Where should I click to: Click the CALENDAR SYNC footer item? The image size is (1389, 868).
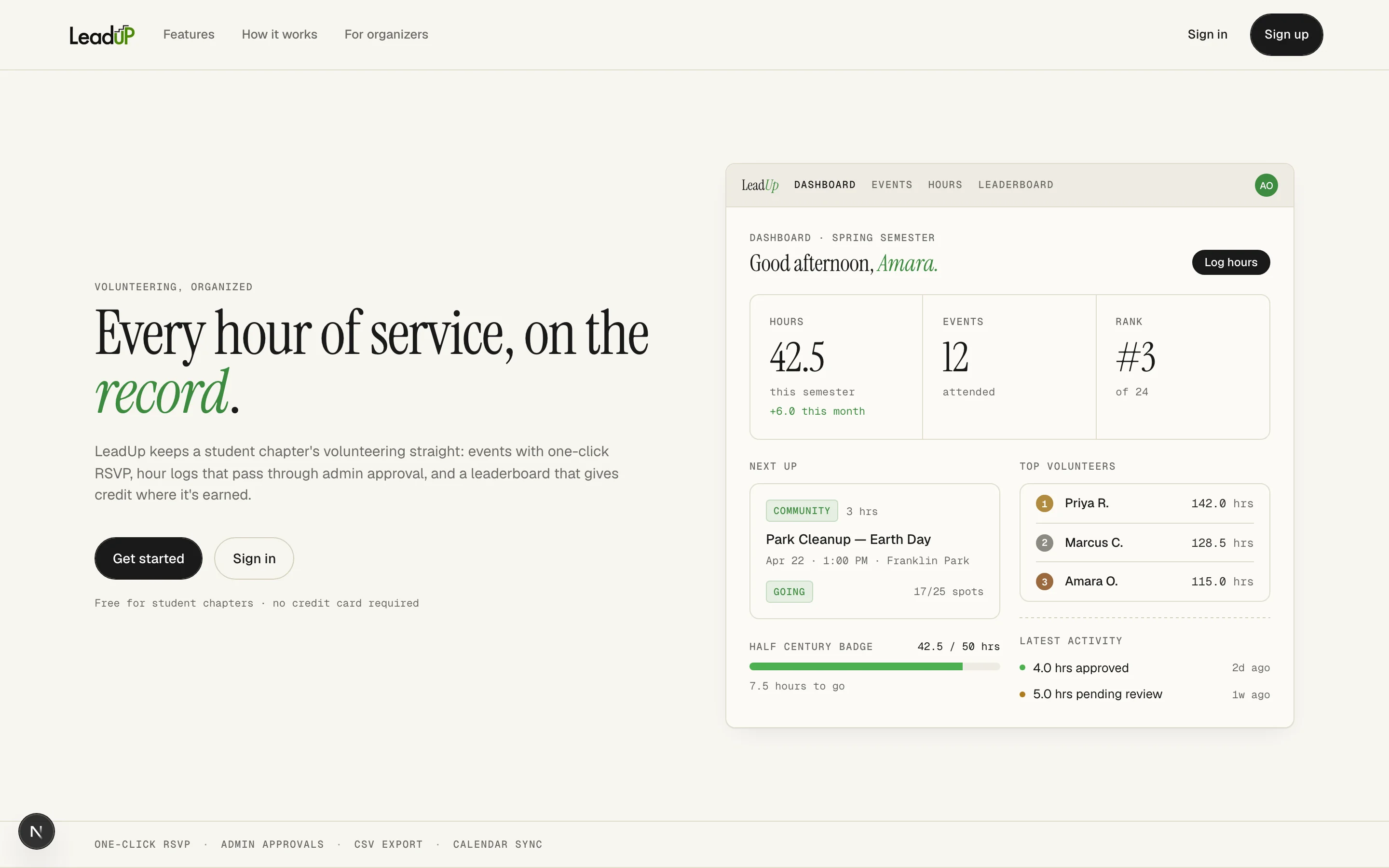(498, 844)
